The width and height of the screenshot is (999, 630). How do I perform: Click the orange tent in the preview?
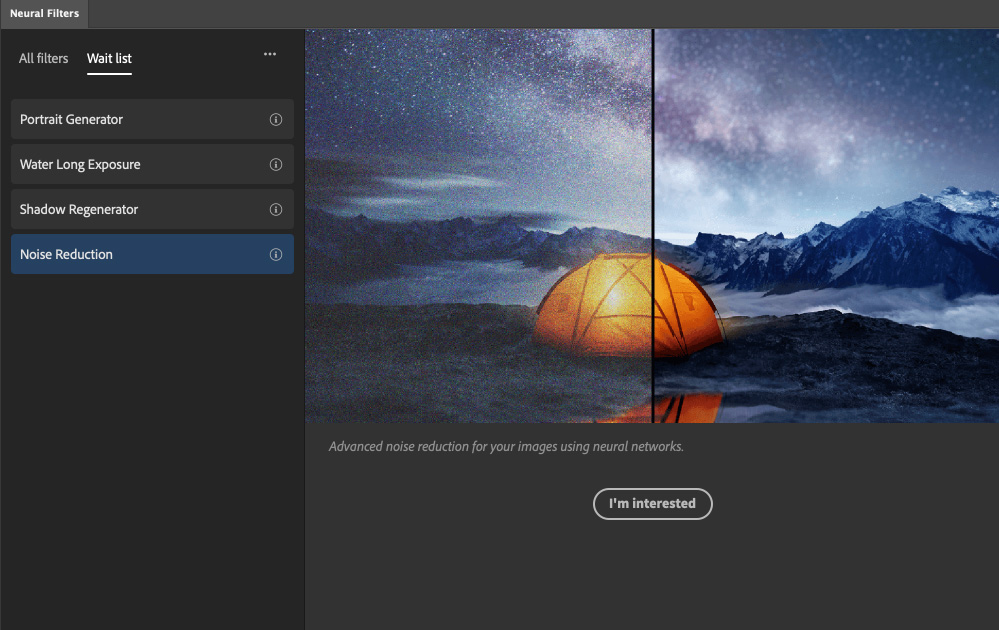[600, 310]
